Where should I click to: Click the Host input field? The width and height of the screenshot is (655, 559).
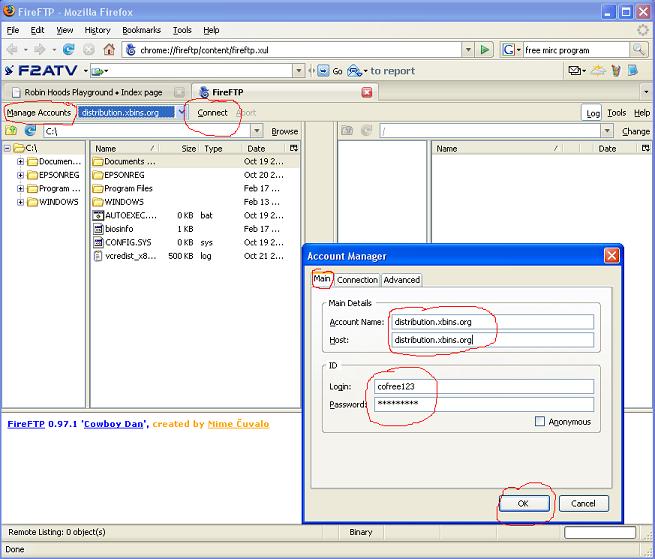492,340
